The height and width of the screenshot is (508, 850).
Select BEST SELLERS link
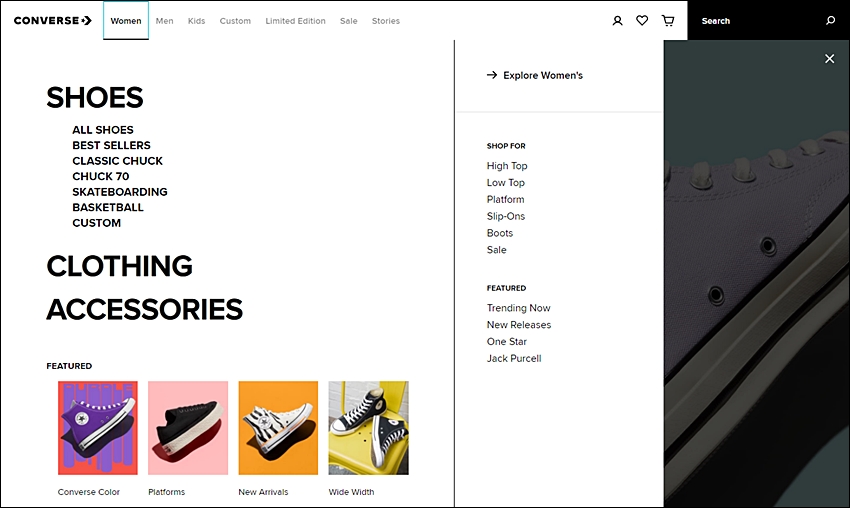tap(112, 145)
